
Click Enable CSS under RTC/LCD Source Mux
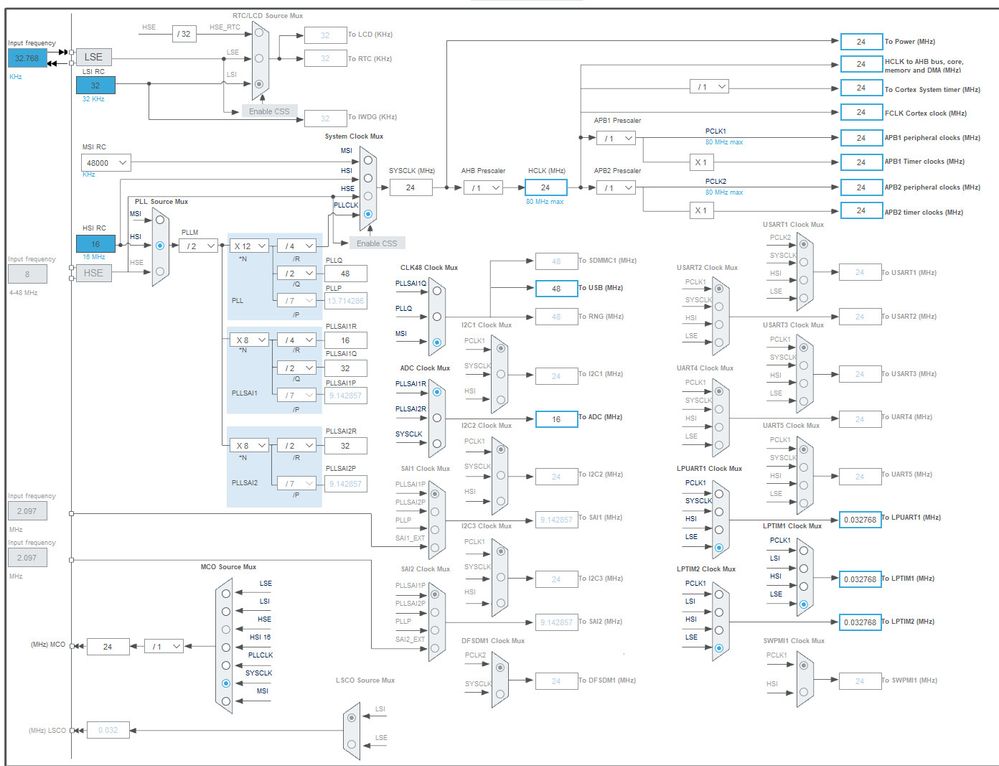[270, 111]
